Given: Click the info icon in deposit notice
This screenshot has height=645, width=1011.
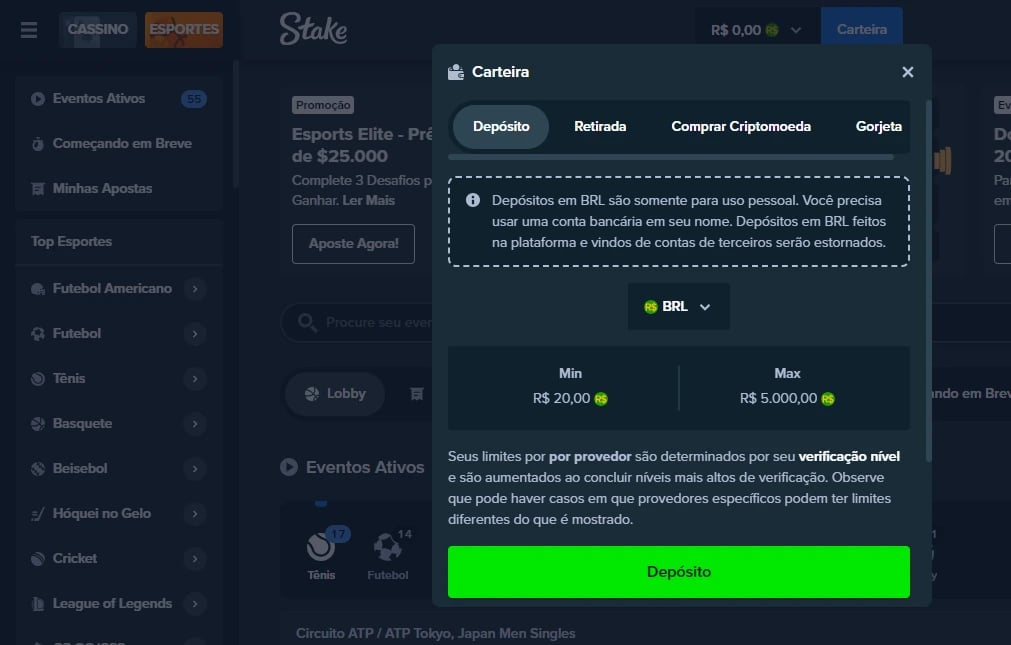Looking at the screenshot, I should tap(473, 200).
